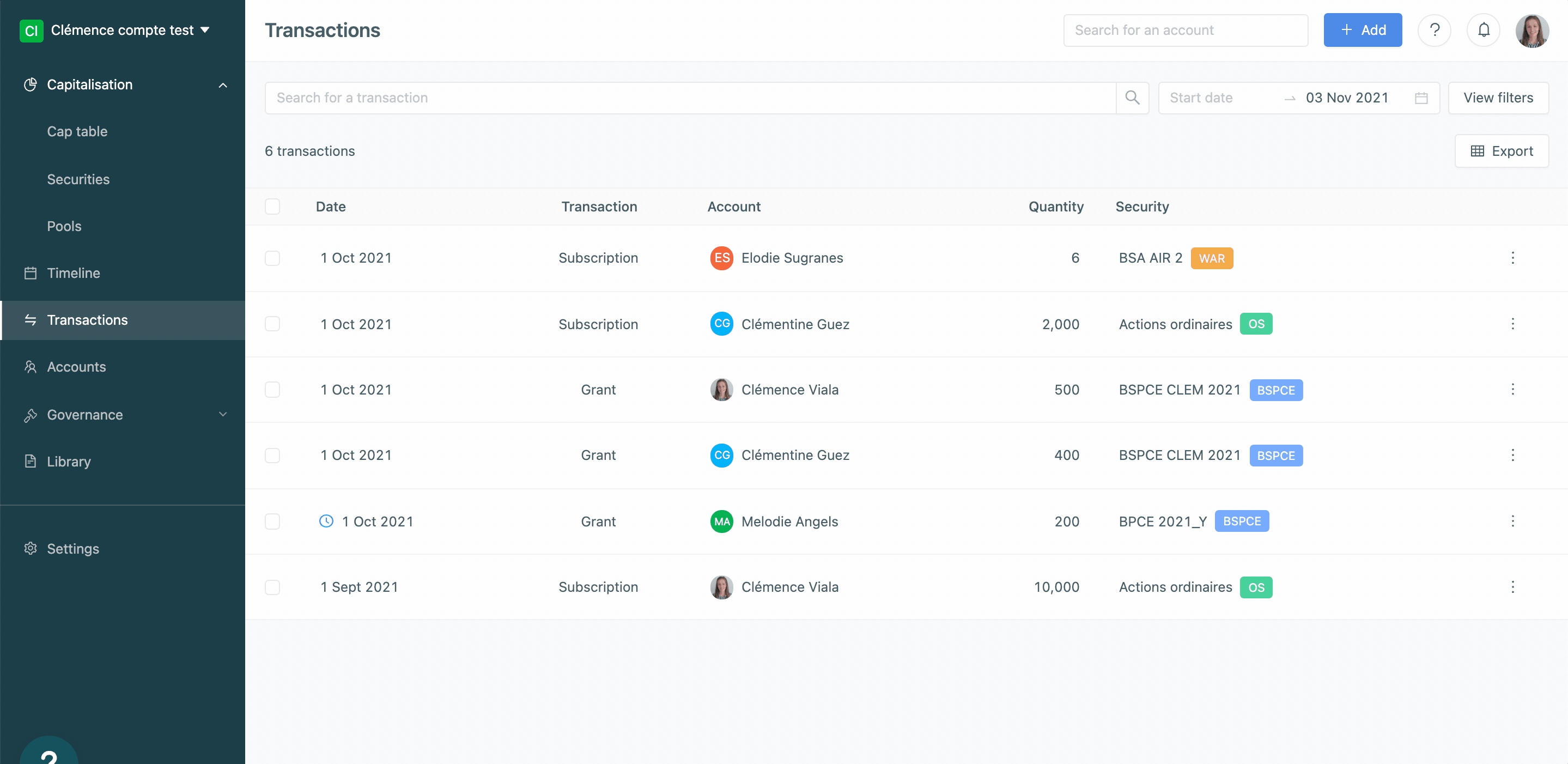The image size is (1568, 764).
Task: Click the transaction search magnifier icon
Action: tap(1132, 98)
